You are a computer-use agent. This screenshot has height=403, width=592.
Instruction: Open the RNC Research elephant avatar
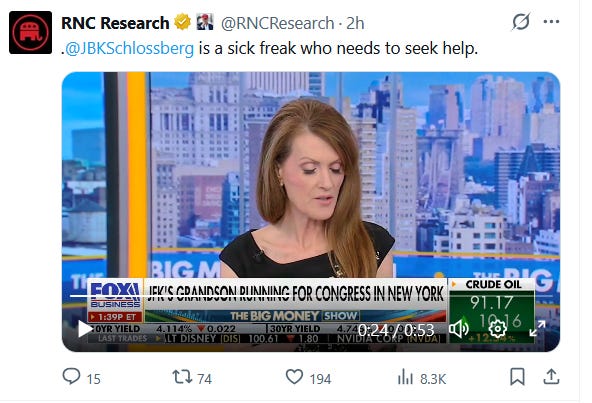31,32
